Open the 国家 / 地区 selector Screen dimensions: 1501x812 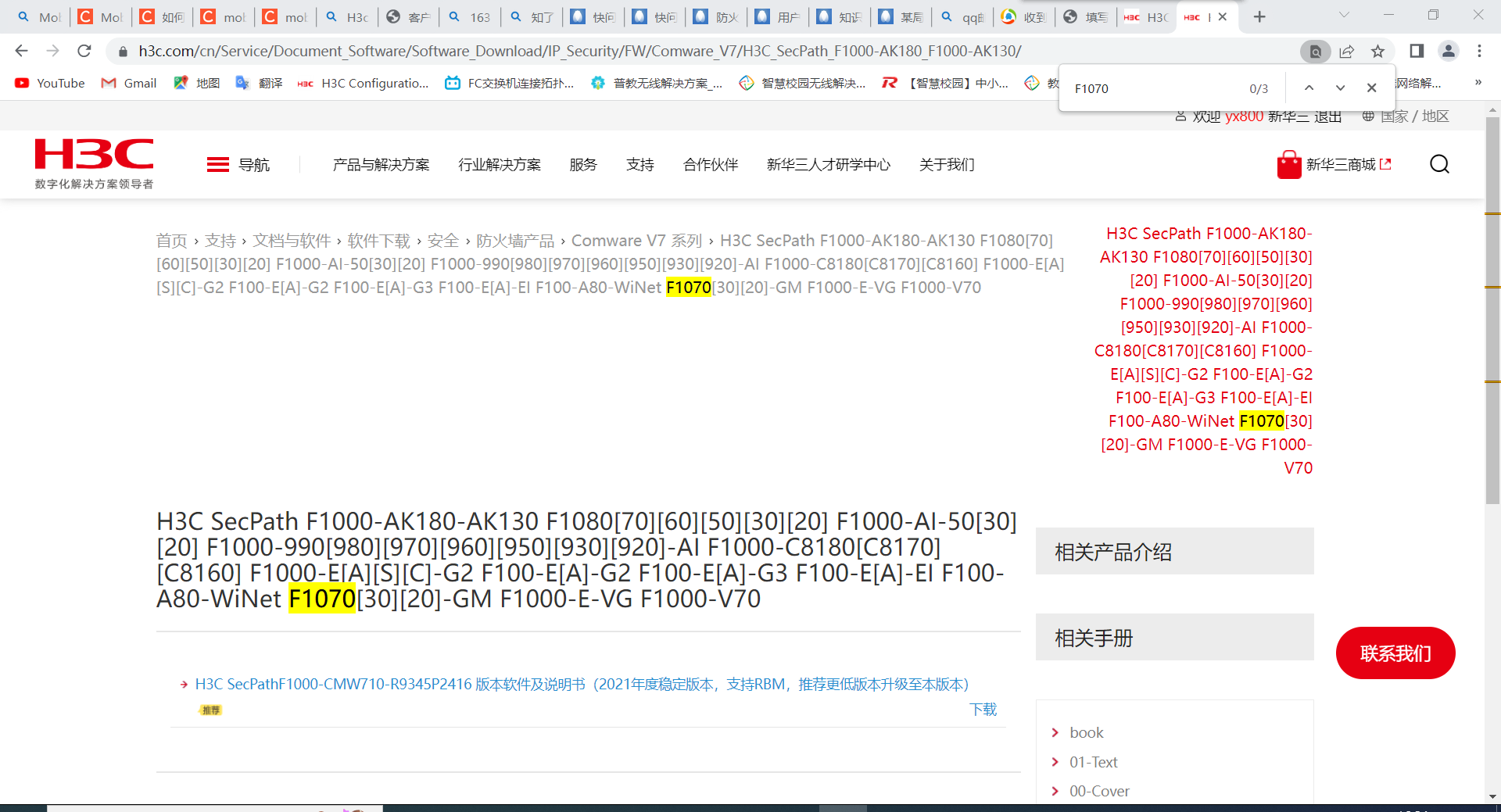[1406, 116]
